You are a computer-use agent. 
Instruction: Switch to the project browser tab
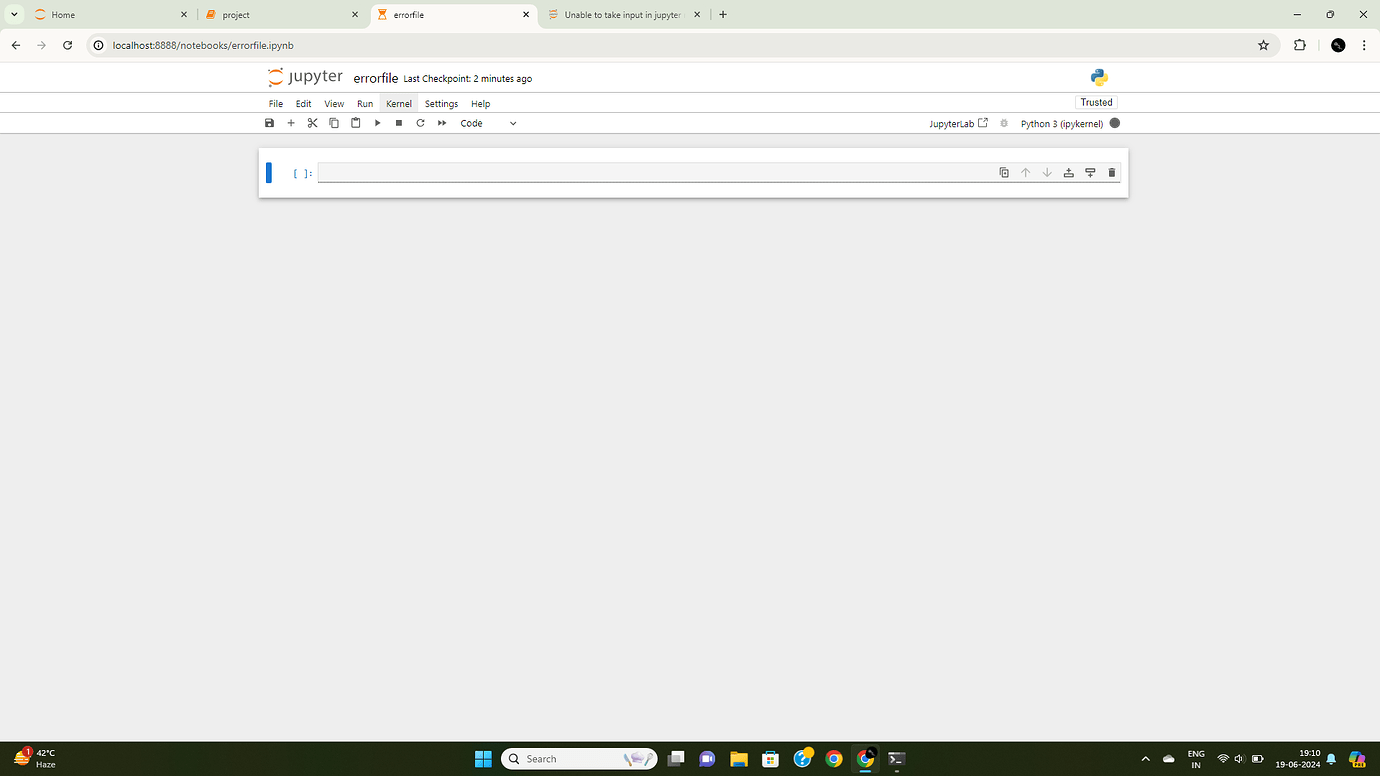[x=282, y=15]
